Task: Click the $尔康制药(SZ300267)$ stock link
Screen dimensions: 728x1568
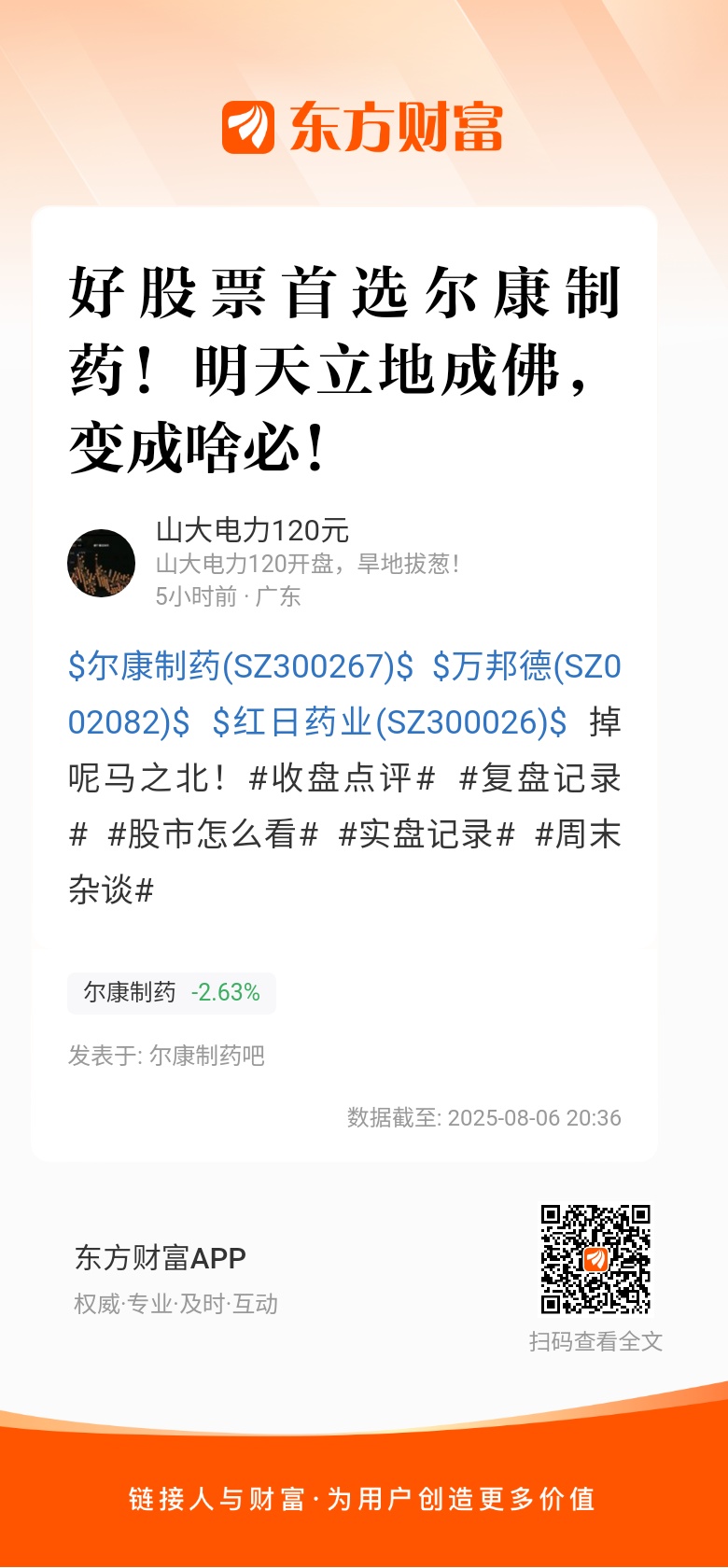Action: pyautogui.click(x=241, y=666)
